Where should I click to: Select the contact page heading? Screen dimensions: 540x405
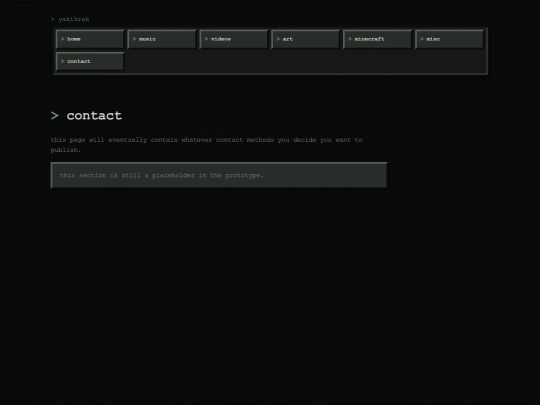click(86, 115)
